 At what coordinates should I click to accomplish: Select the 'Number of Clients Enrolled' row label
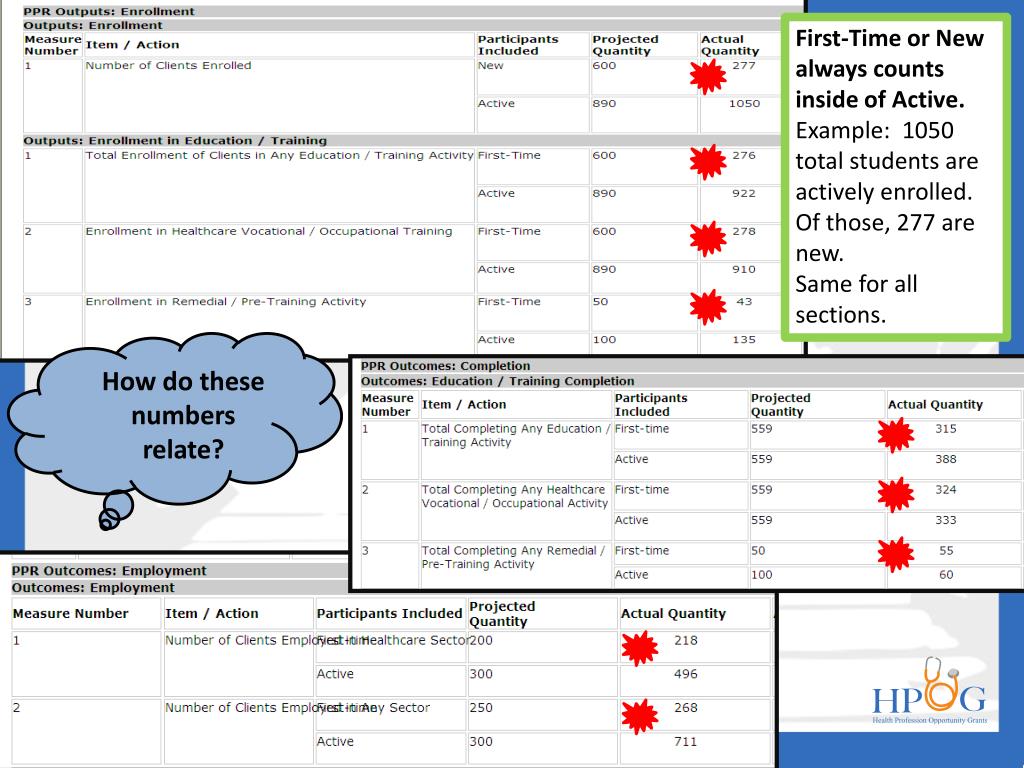[x=168, y=65]
